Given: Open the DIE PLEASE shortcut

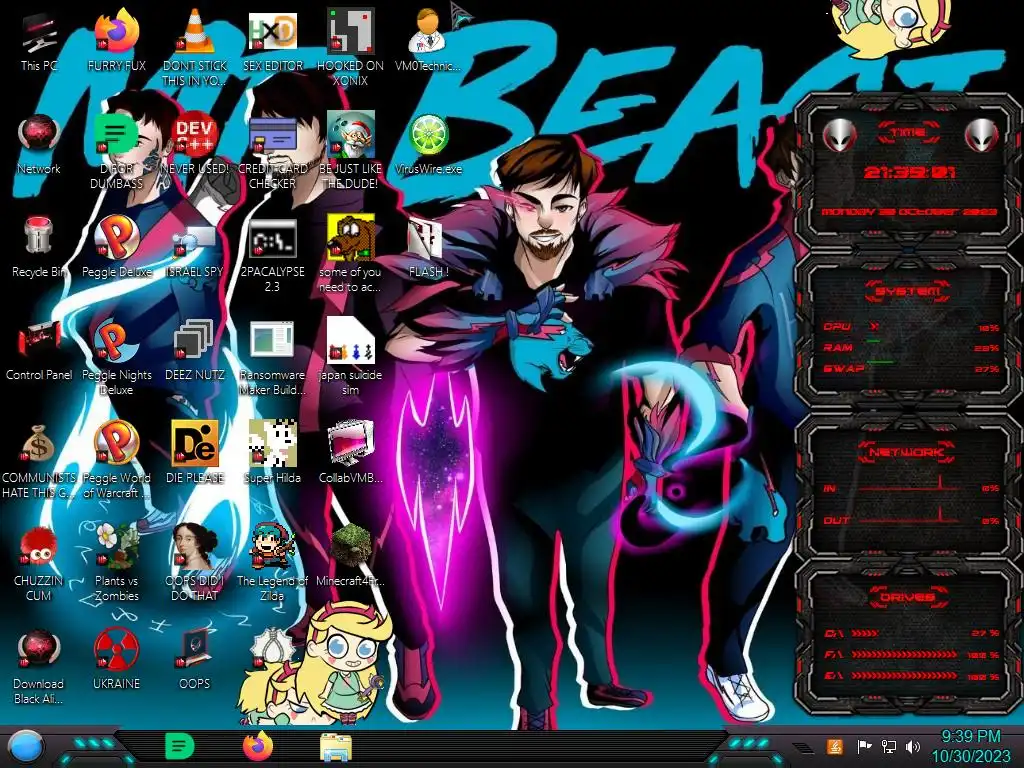Looking at the screenshot, I should pyautogui.click(x=195, y=444).
